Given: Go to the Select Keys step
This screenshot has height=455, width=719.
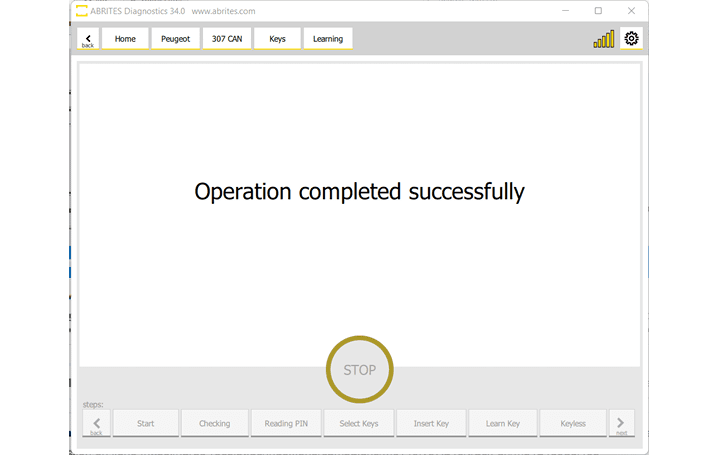Looking at the screenshot, I should 358,423.
